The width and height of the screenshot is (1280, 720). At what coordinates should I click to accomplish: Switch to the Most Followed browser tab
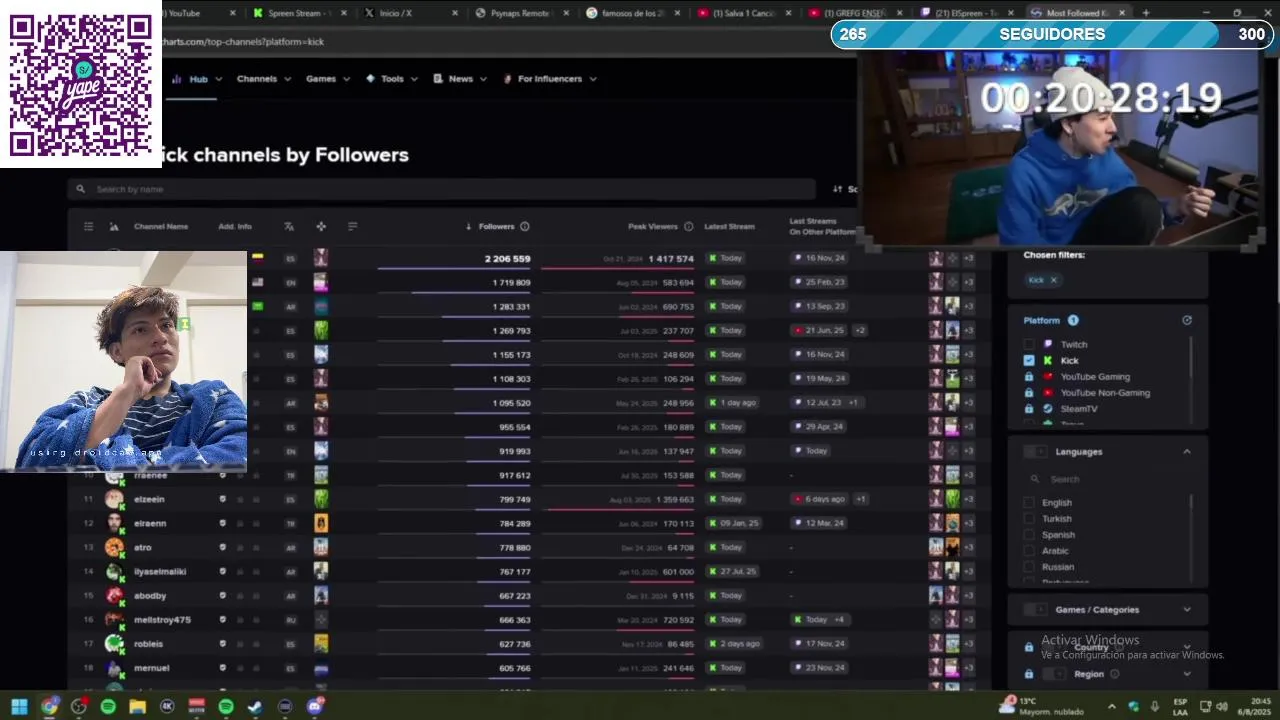pyautogui.click(x=1078, y=13)
